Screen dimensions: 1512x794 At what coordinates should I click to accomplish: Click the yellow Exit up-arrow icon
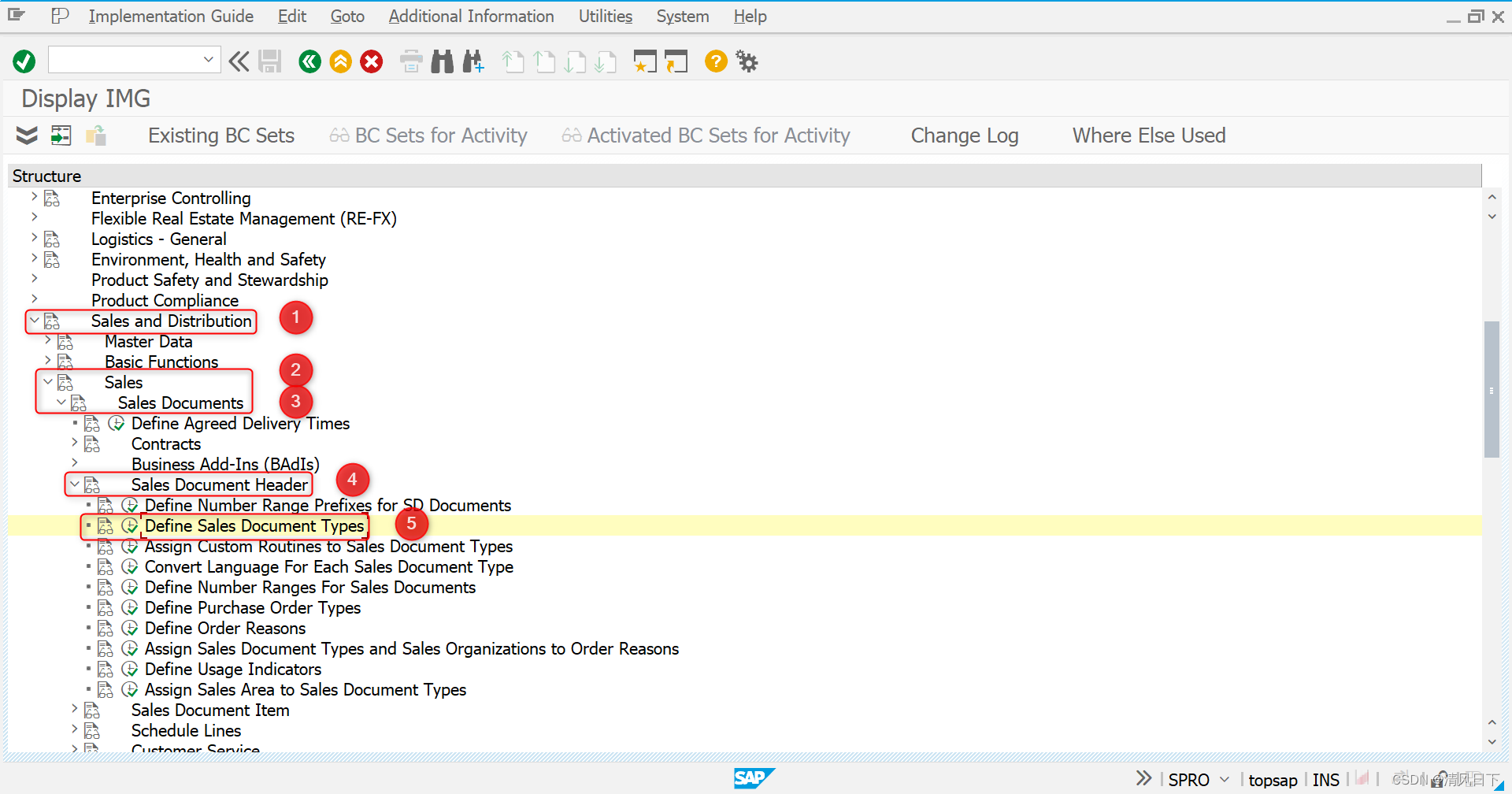[341, 61]
